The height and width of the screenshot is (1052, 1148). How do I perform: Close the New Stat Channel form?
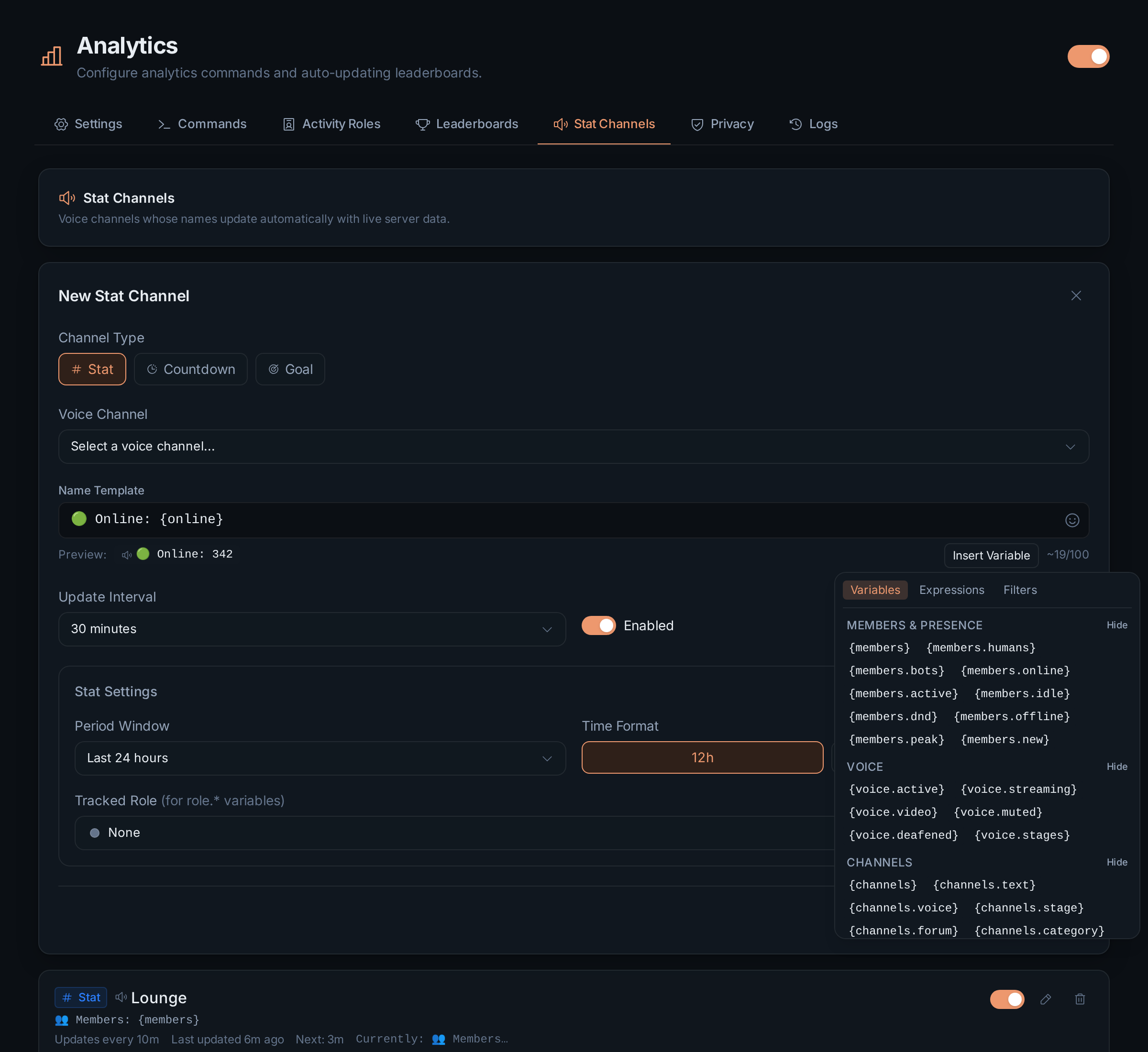coord(1076,296)
